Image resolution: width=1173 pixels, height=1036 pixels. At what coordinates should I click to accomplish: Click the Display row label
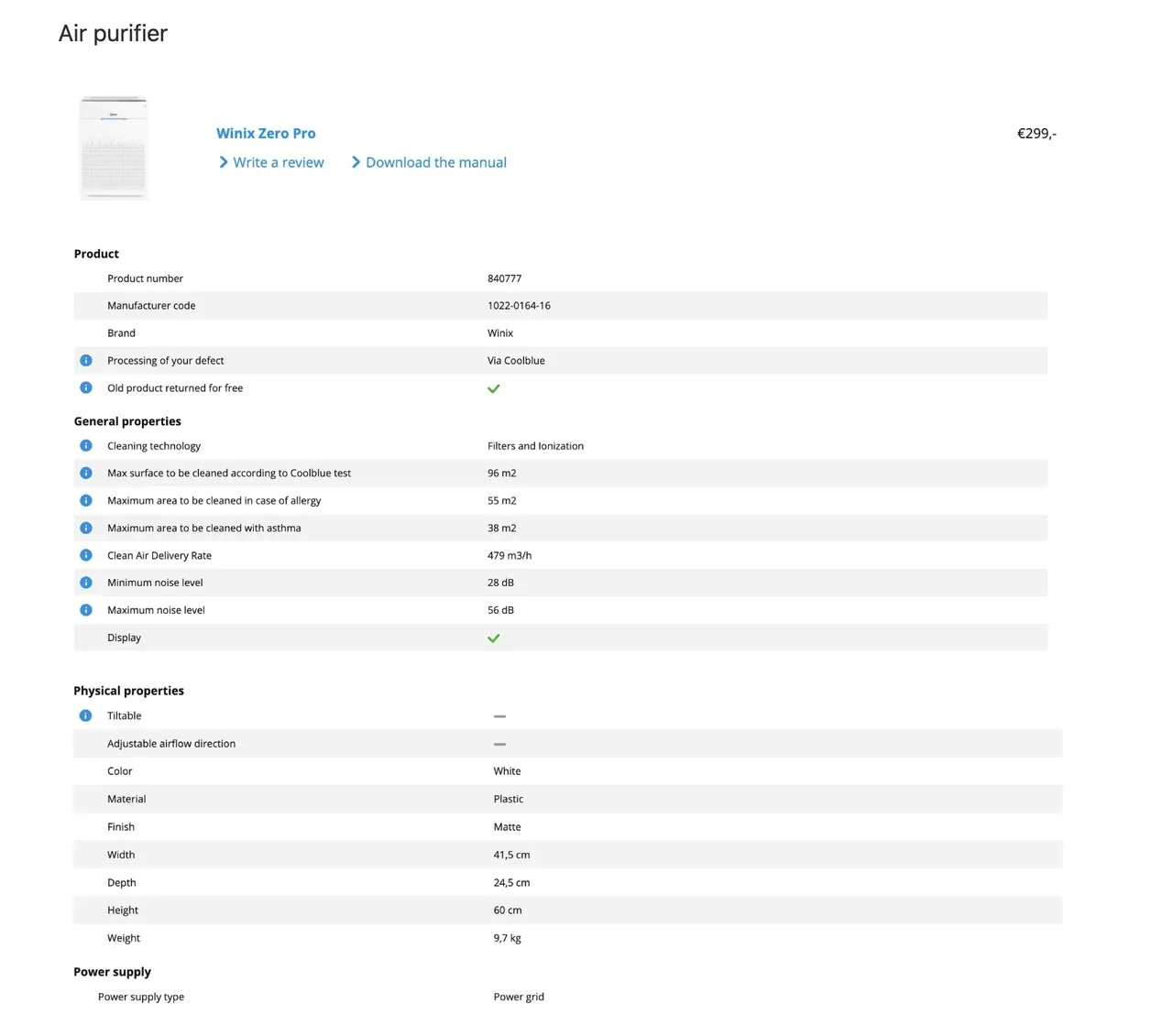pos(125,638)
